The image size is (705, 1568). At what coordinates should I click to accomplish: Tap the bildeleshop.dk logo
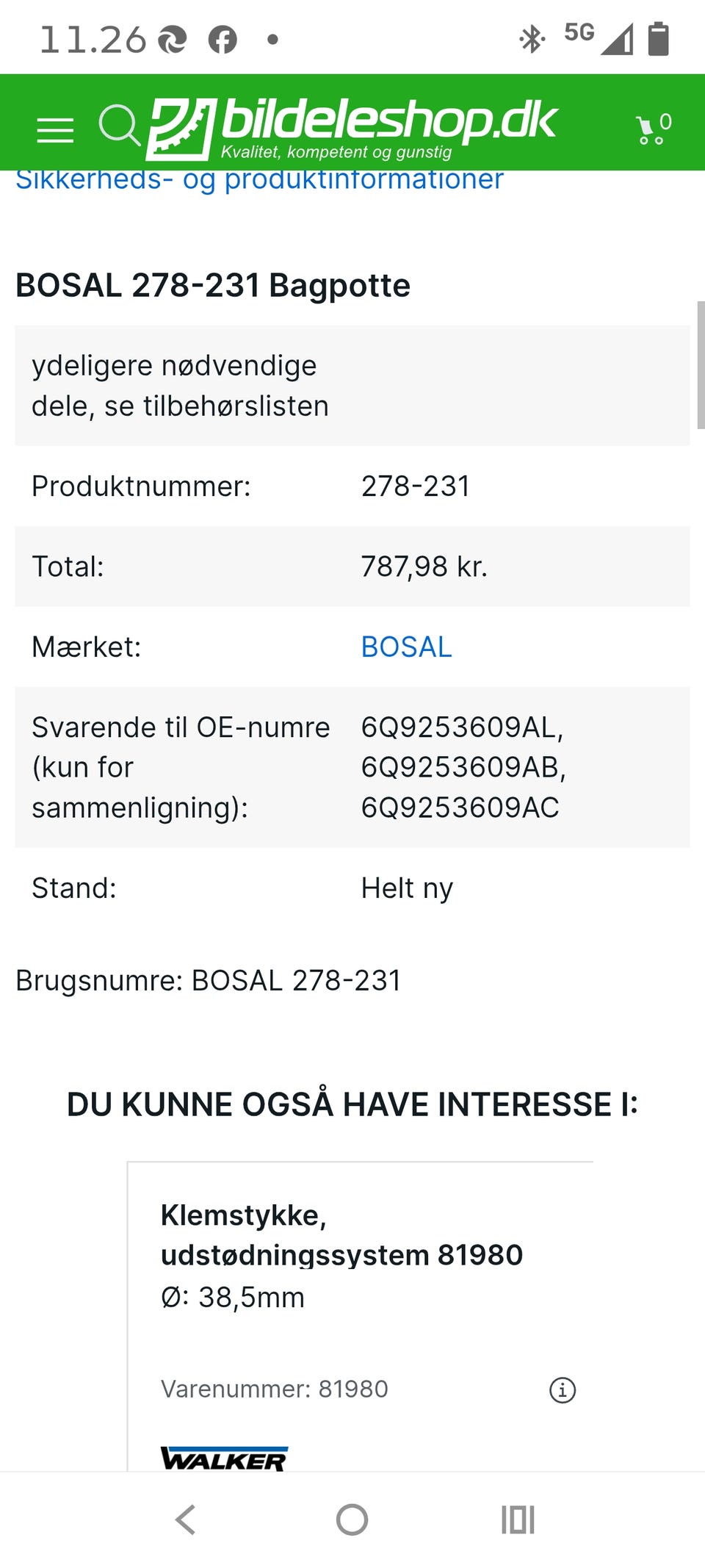click(352, 127)
